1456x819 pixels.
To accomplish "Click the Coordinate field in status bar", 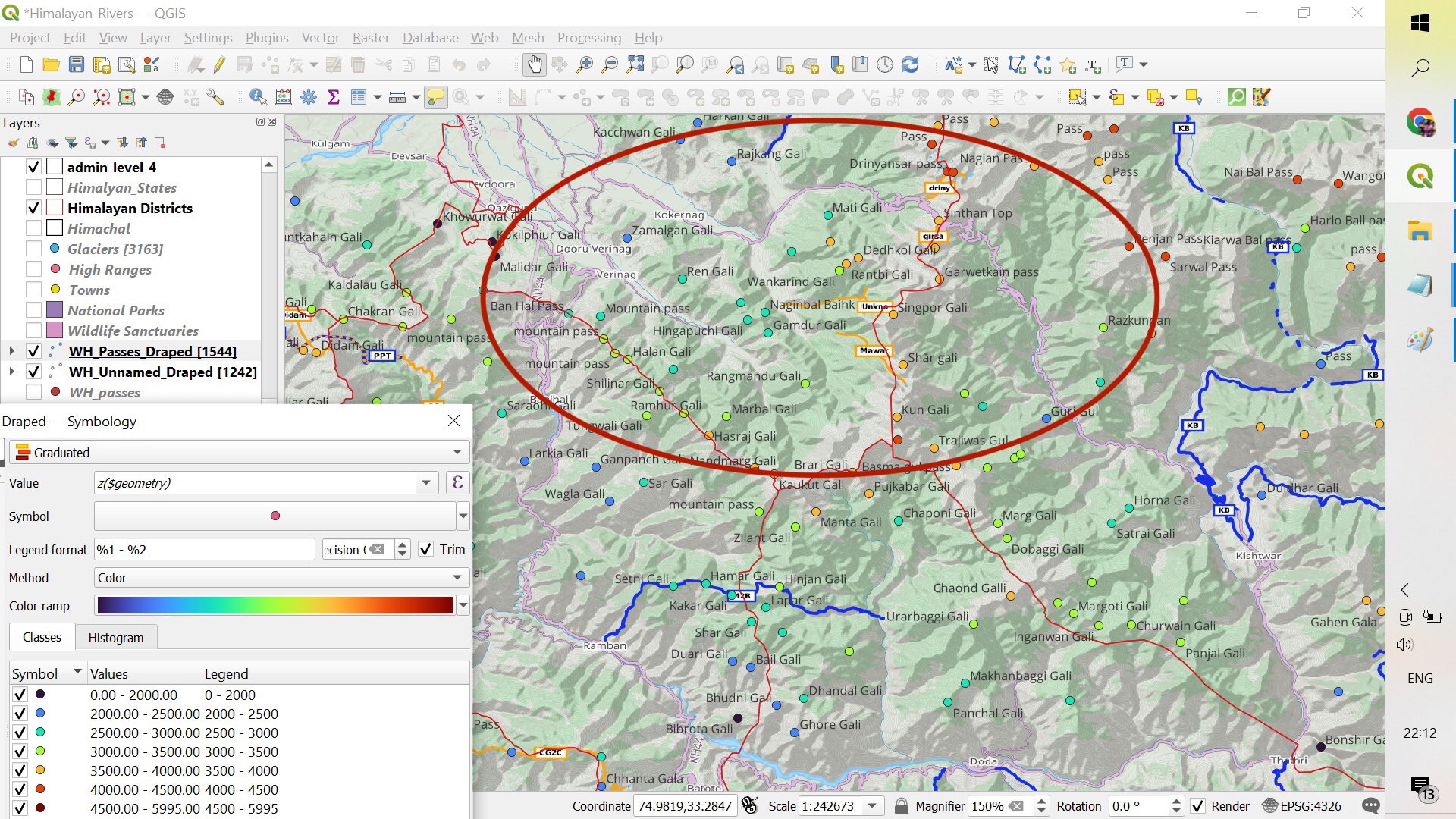I will point(686,806).
